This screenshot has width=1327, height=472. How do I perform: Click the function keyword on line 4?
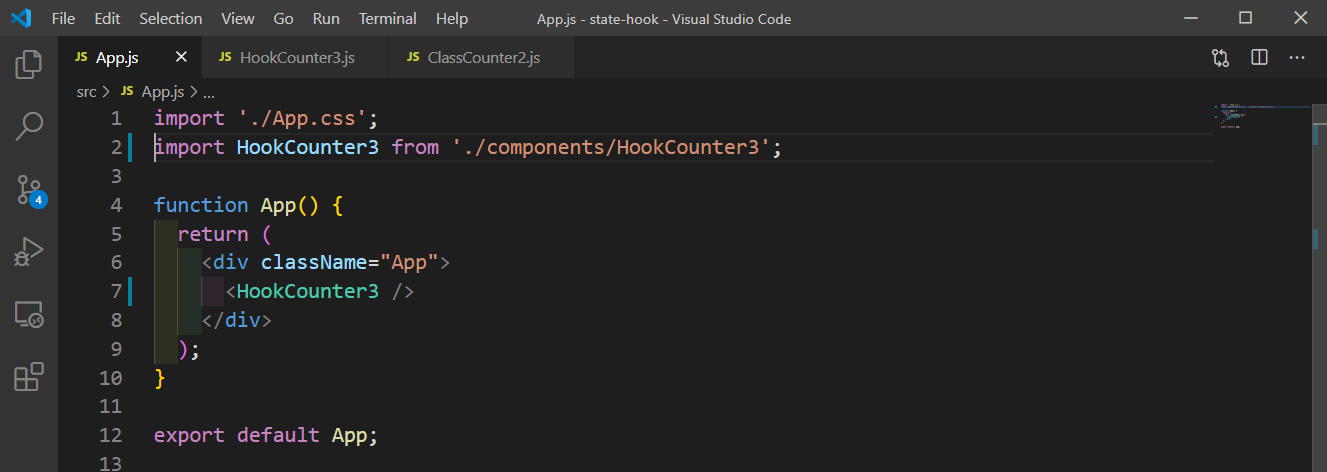tap(201, 205)
